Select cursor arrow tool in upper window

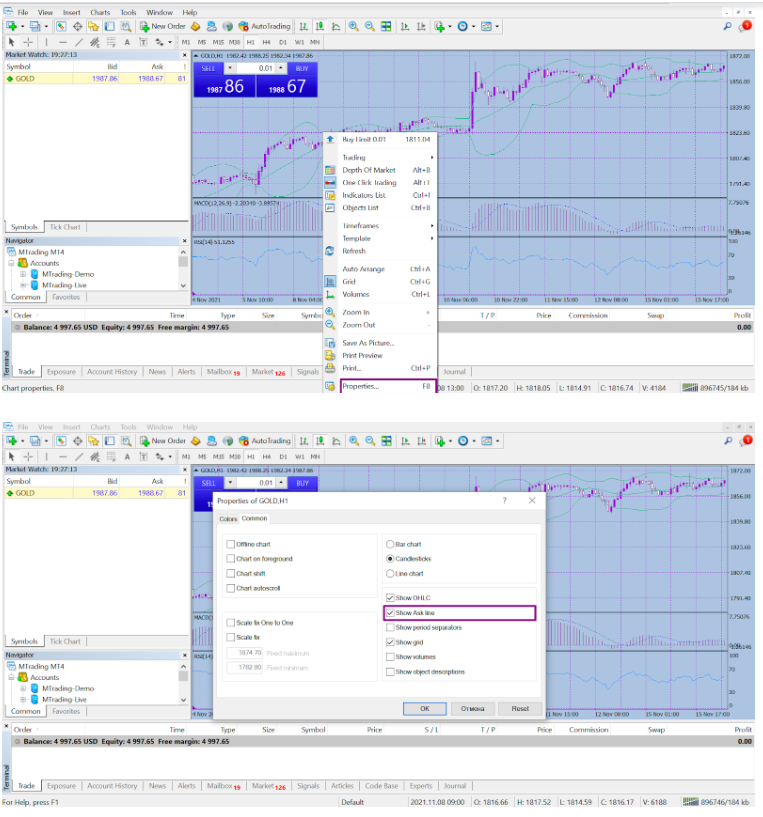(11, 42)
